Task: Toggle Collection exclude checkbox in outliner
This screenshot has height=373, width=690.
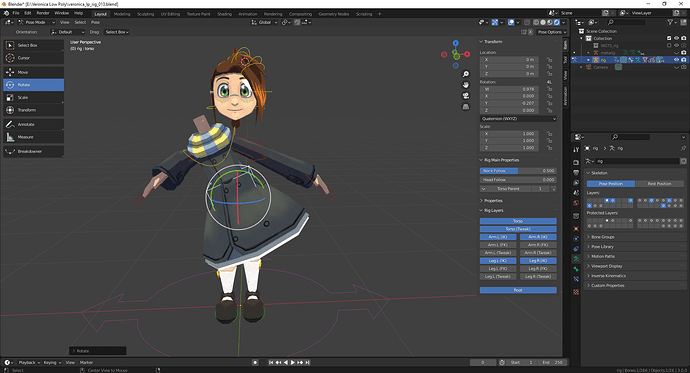Action: [669, 38]
